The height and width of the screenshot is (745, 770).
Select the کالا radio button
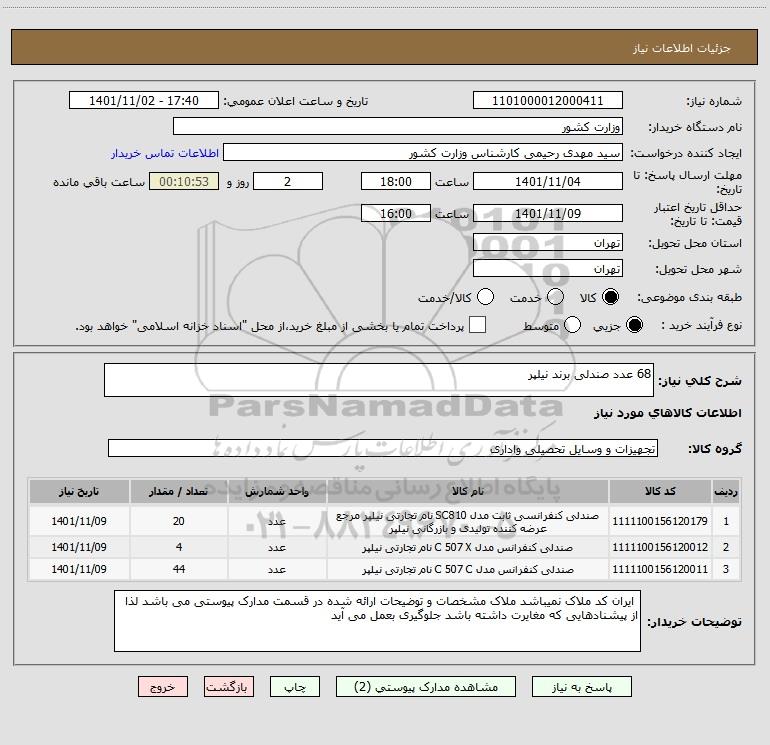610,297
